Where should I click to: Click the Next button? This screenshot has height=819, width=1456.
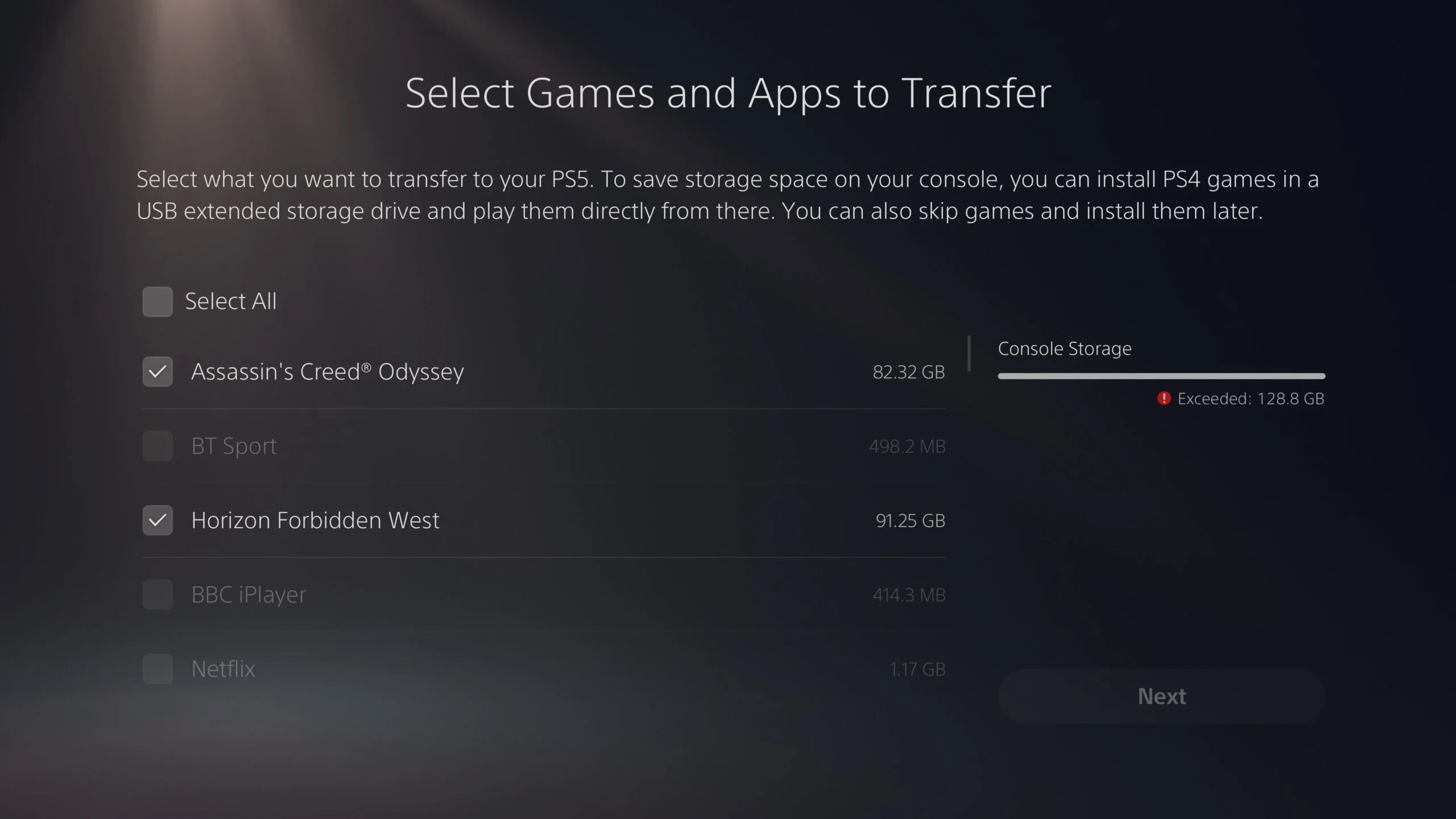[1161, 696]
